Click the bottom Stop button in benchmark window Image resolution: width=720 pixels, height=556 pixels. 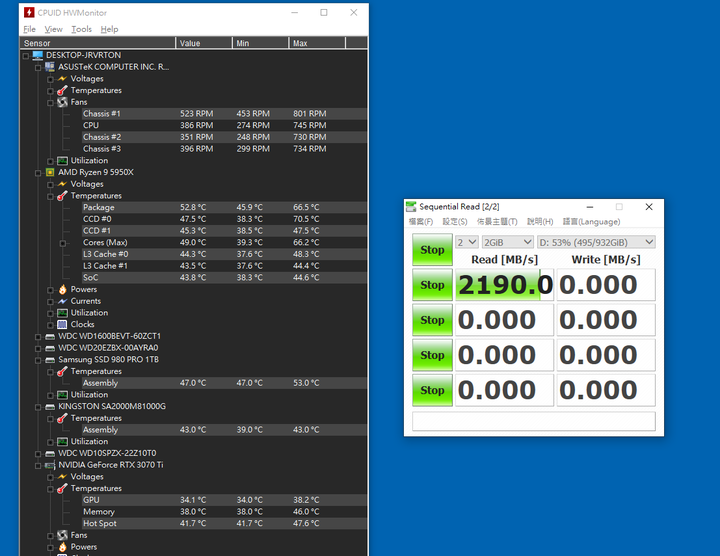432,390
